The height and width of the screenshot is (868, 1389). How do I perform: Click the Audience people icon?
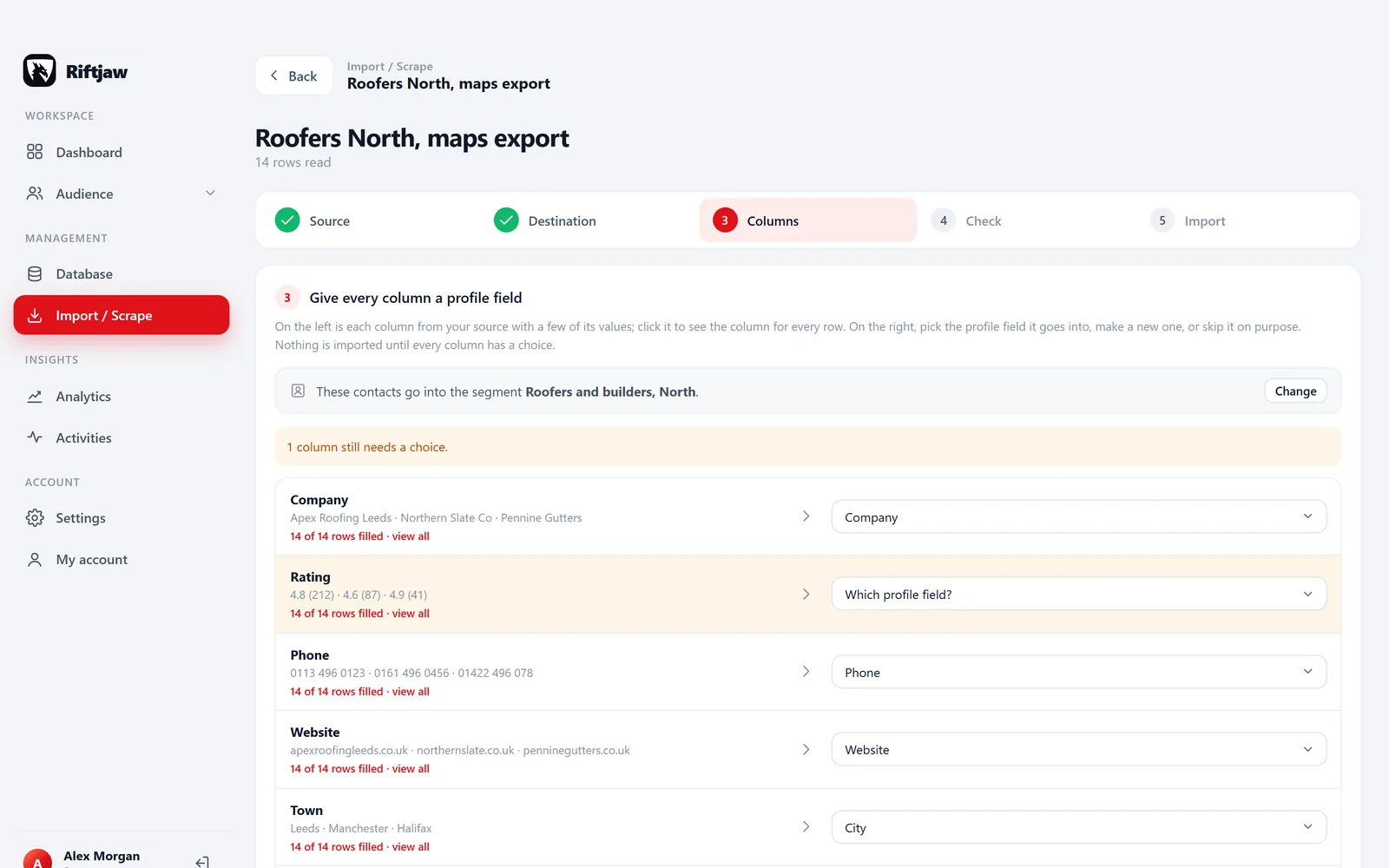35,194
